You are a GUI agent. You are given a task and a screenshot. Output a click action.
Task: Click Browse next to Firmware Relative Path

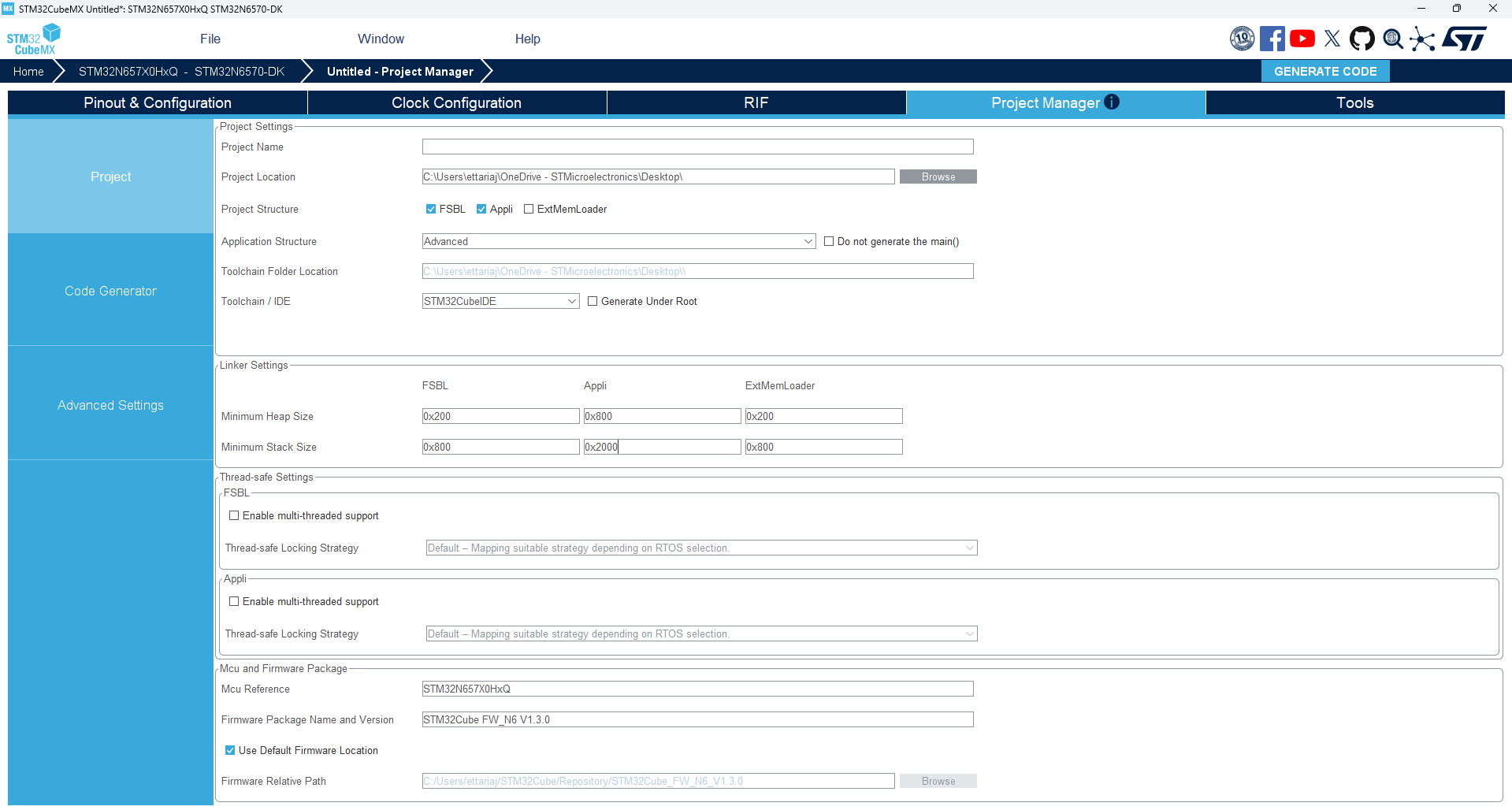938,781
